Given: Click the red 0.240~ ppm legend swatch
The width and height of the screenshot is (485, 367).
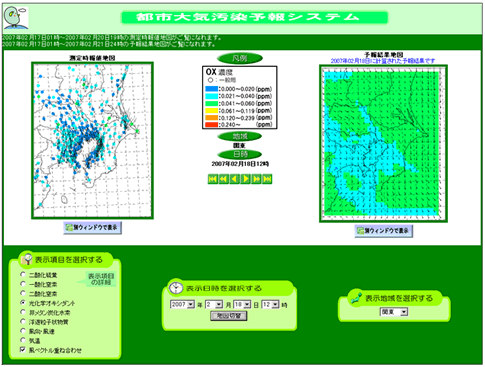Looking at the screenshot, I should pos(211,125).
